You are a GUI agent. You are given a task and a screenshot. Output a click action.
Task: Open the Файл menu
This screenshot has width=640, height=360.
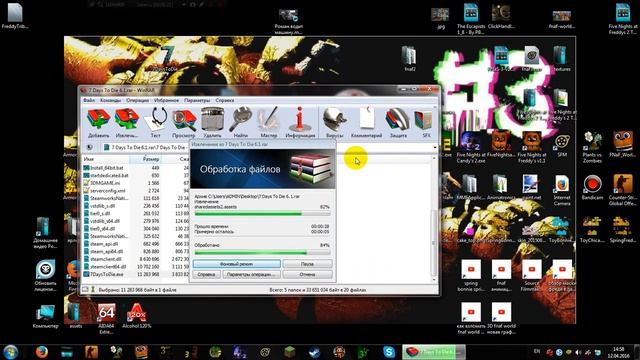89,100
